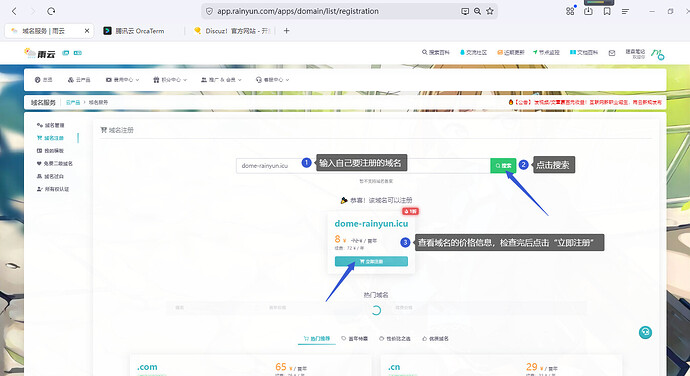
Task: Open the browser bookmarks icon
Action: tap(607, 11)
